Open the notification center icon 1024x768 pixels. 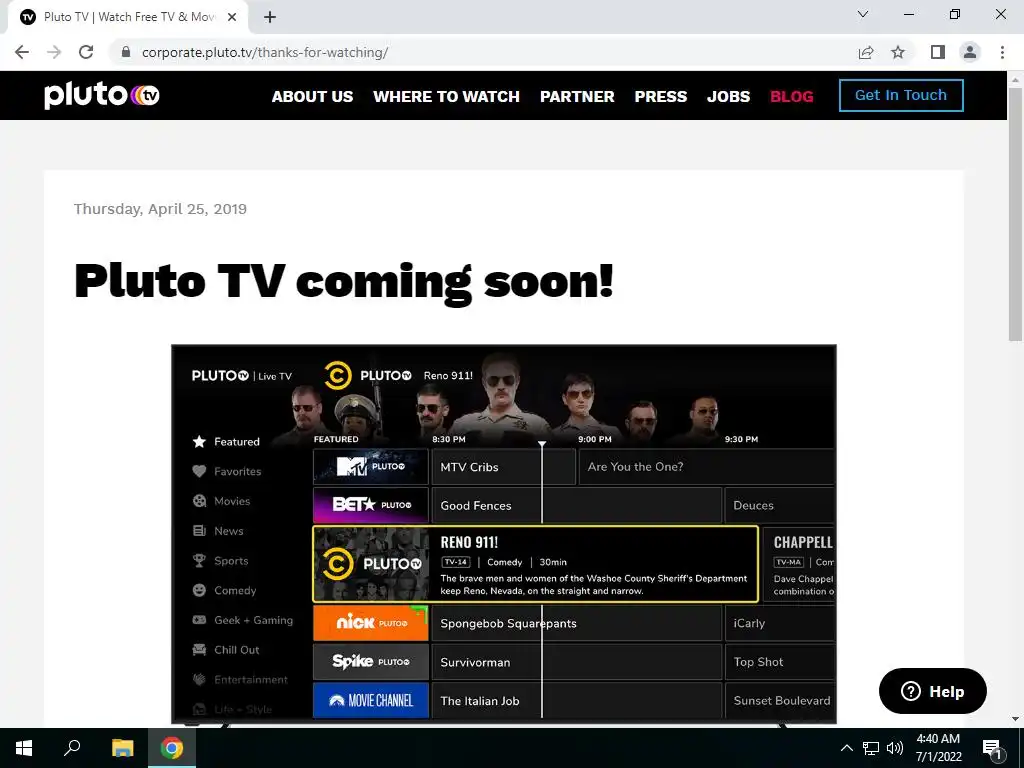(992, 749)
